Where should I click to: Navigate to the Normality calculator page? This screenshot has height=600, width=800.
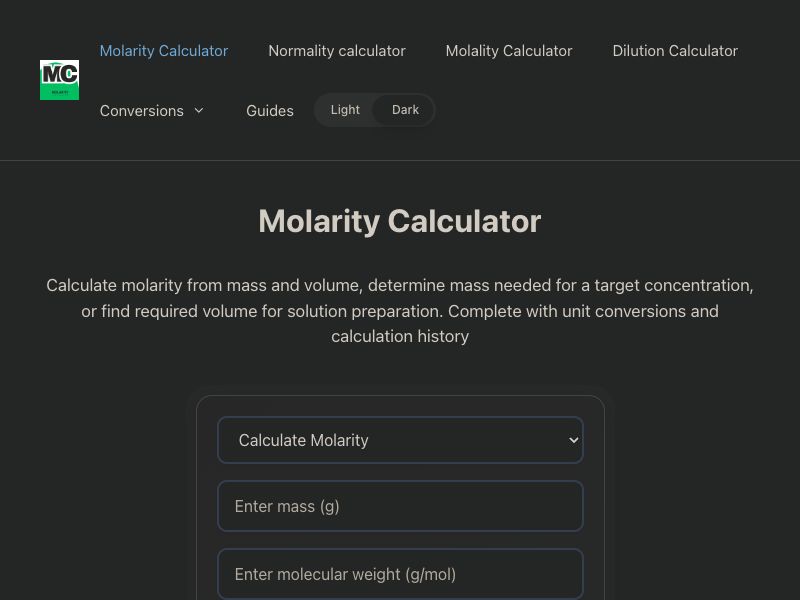336,51
